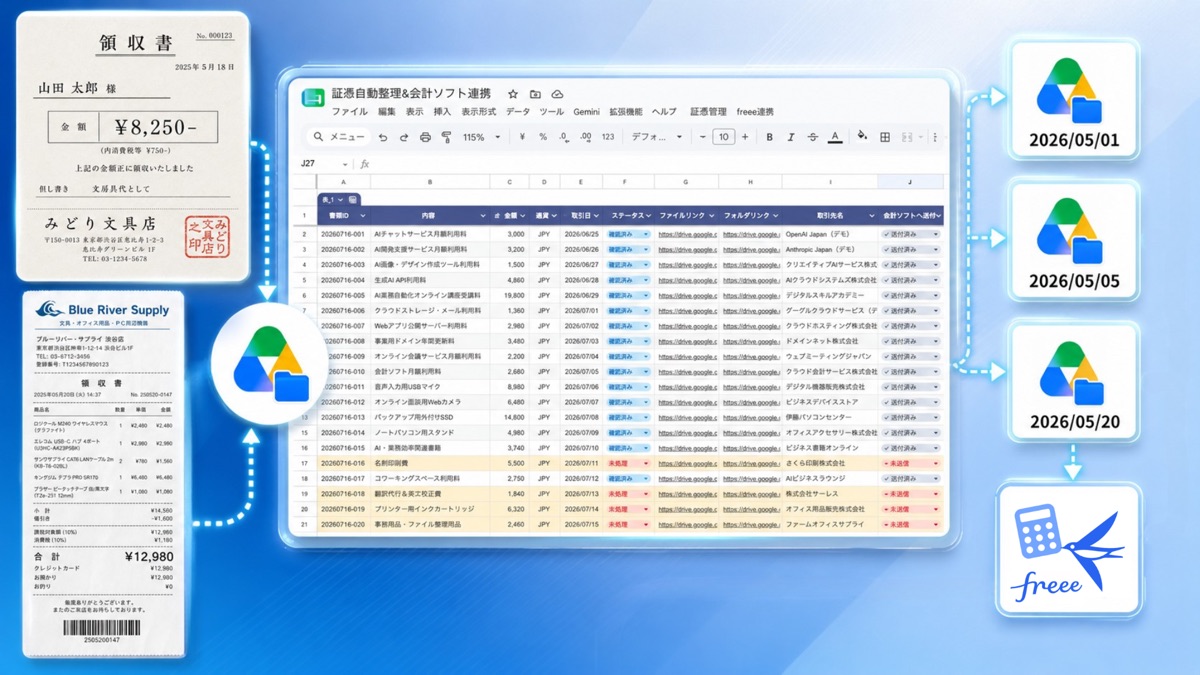Open the three-dot more toolbar options
Screen dimensions: 1200x675
point(935,137)
